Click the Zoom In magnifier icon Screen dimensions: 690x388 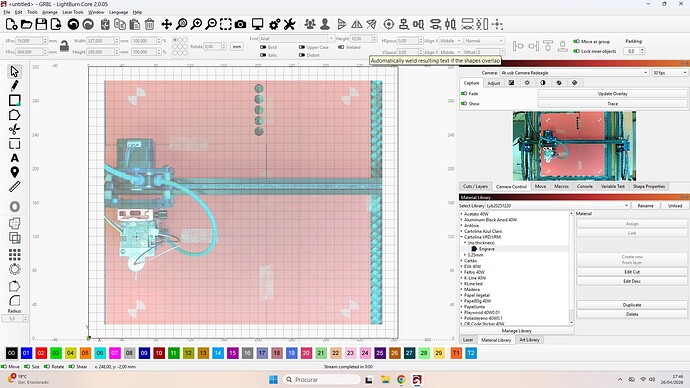(x=196, y=24)
